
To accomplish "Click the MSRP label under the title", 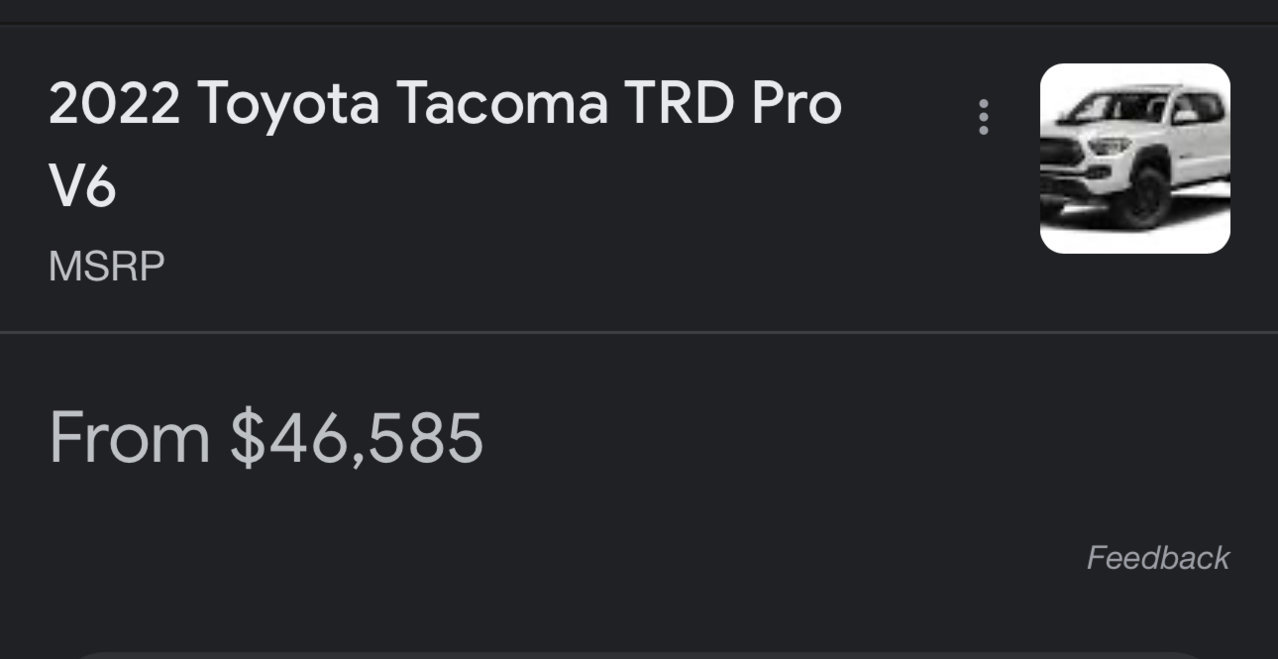I will pyautogui.click(x=106, y=267).
